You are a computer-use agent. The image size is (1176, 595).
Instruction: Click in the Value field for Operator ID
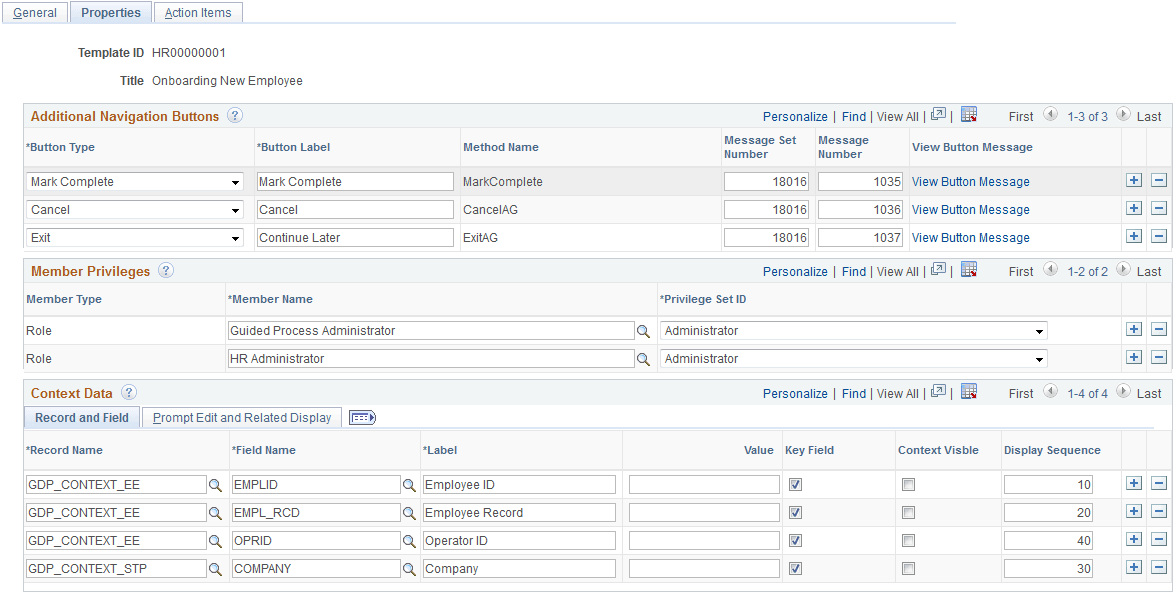702,539
